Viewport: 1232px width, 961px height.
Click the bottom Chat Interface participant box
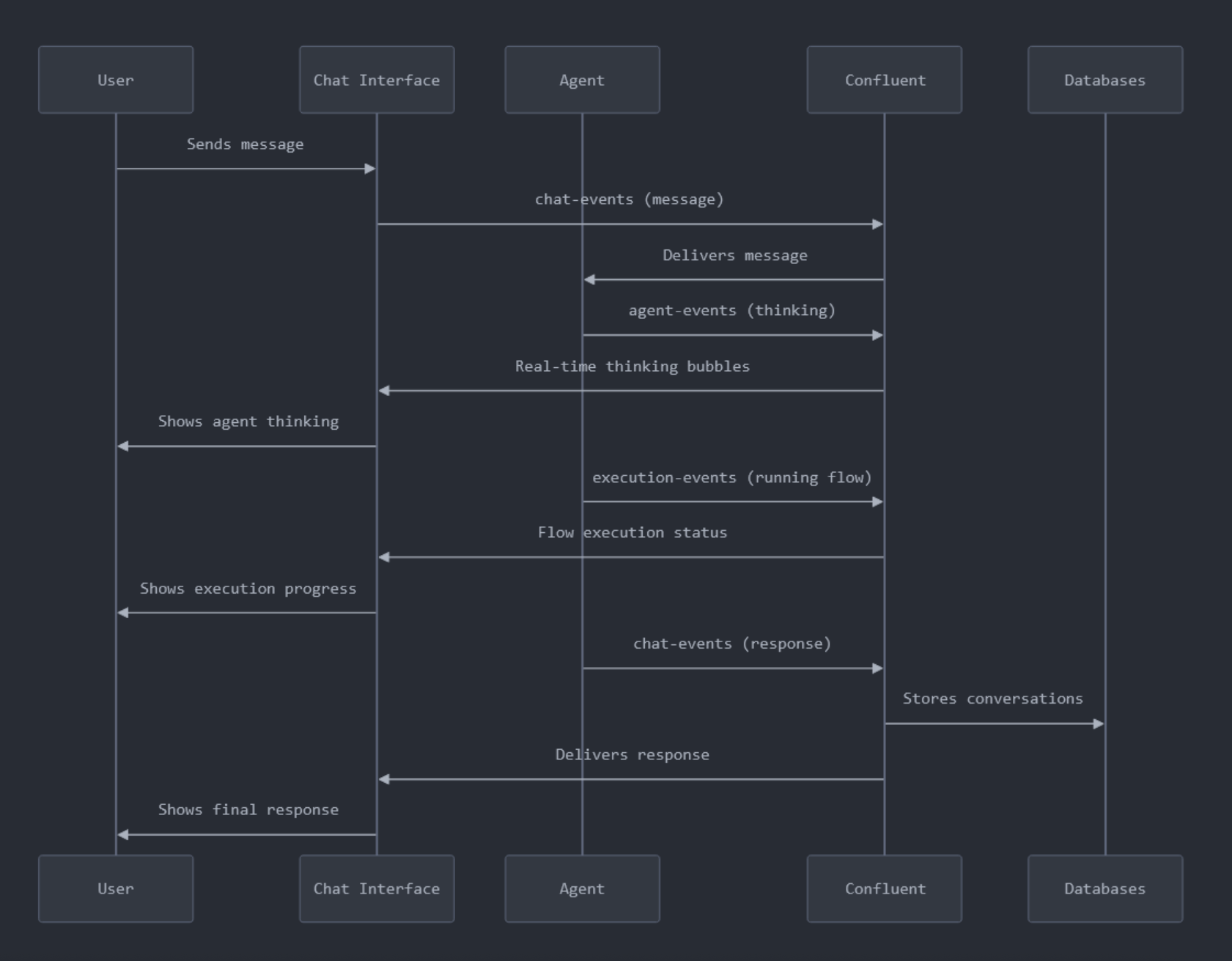(377, 888)
